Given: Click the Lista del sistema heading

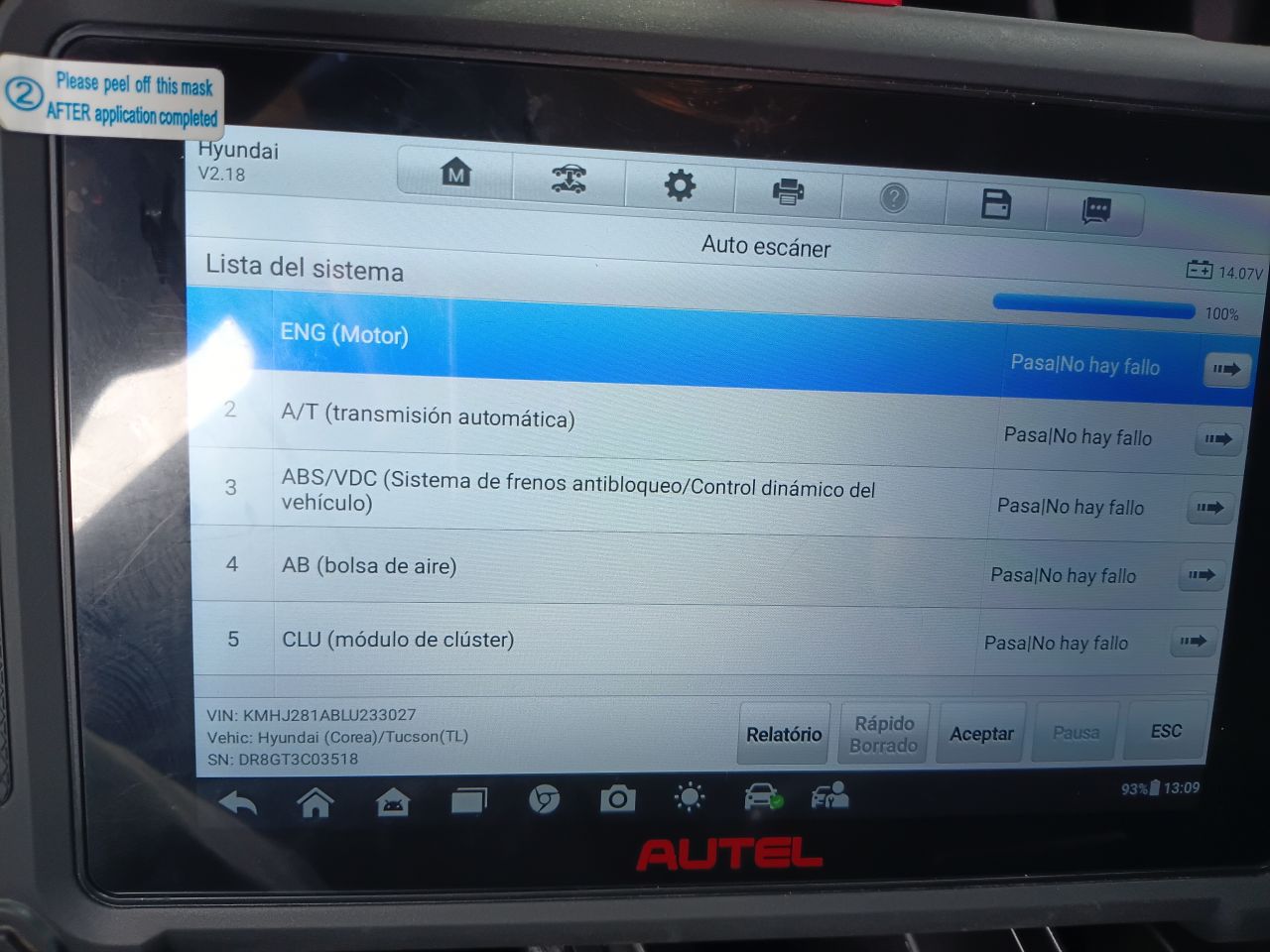Looking at the screenshot, I should click(305, 268).
